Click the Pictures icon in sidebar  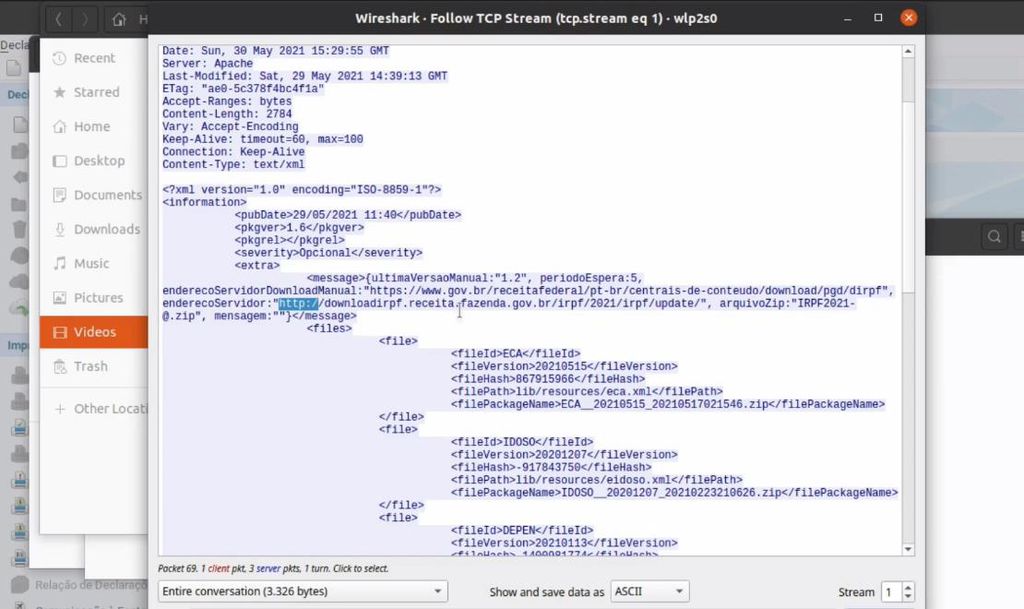59,298
